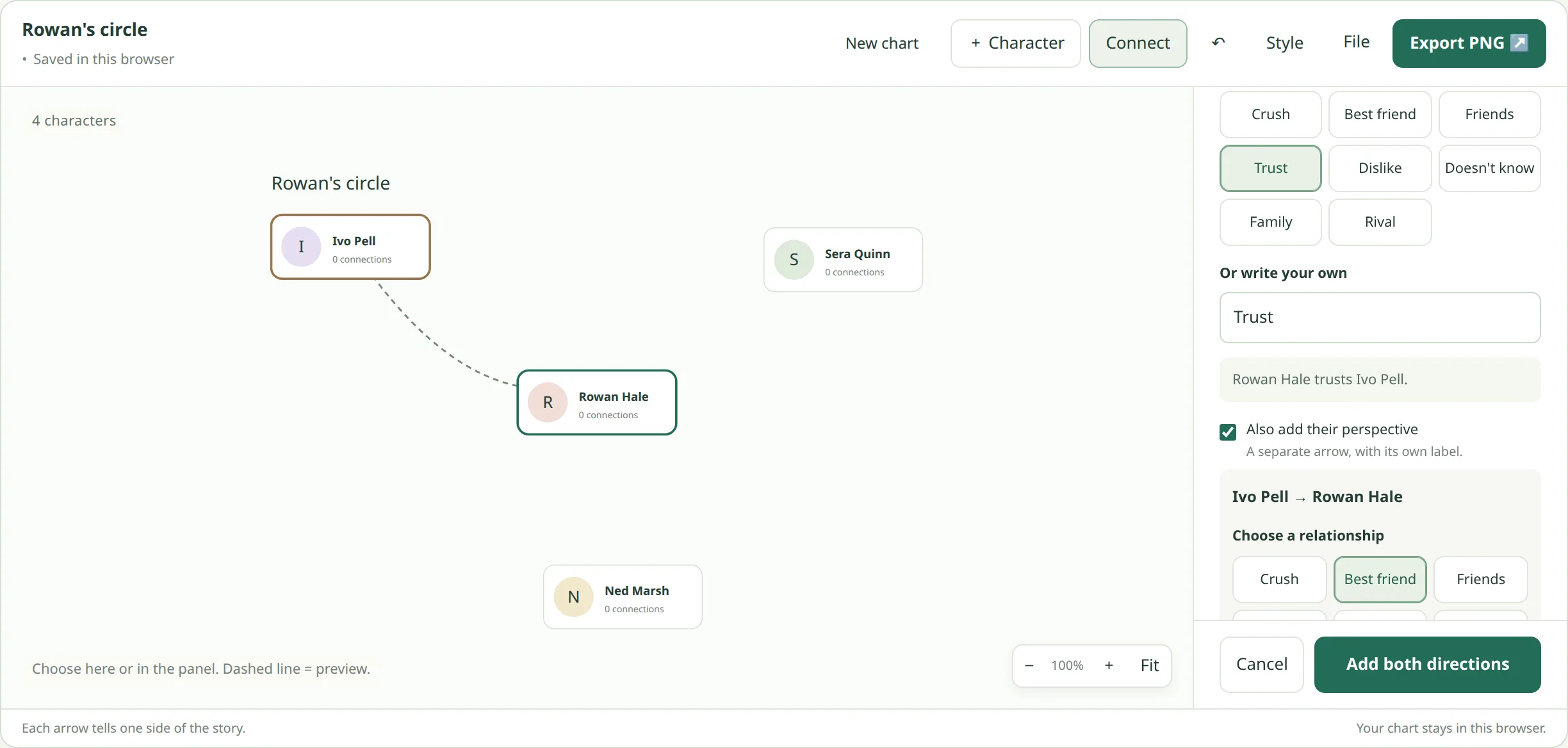Viewport: 1568px width, 748px height.
Task: Click the Cancel button
Action: pyautogui.click(x=1261, y=664)
